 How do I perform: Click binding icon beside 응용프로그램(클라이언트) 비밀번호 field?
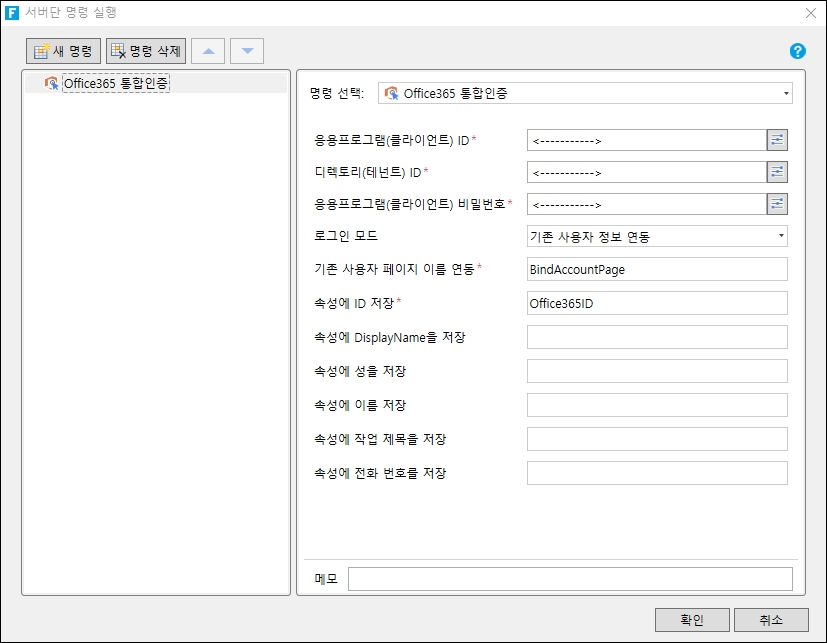click(777, 204)
